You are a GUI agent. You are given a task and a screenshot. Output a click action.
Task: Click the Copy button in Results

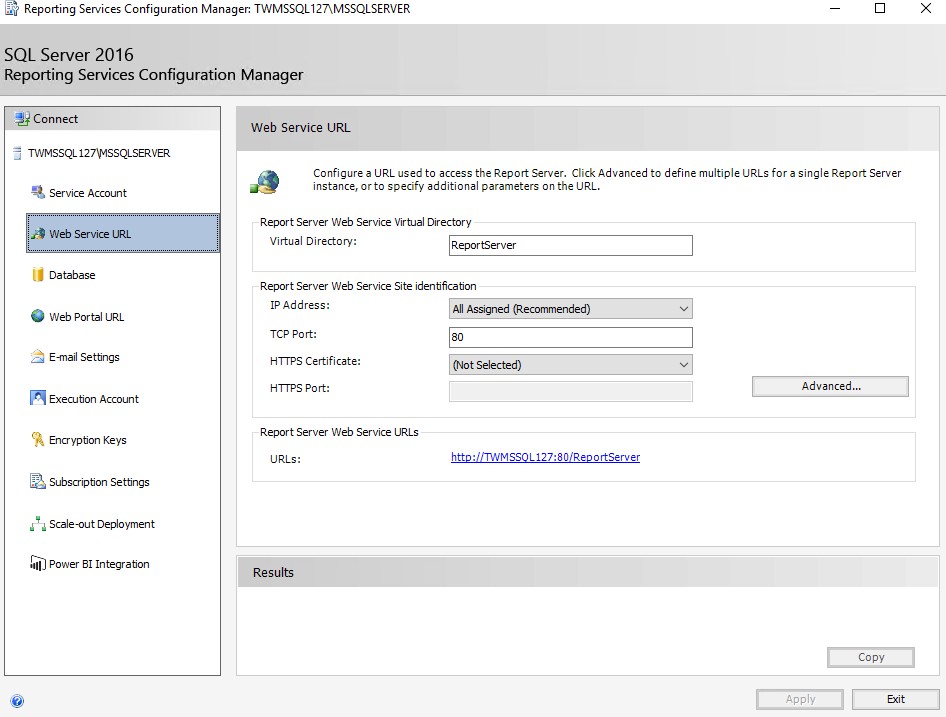click(871, 657)
